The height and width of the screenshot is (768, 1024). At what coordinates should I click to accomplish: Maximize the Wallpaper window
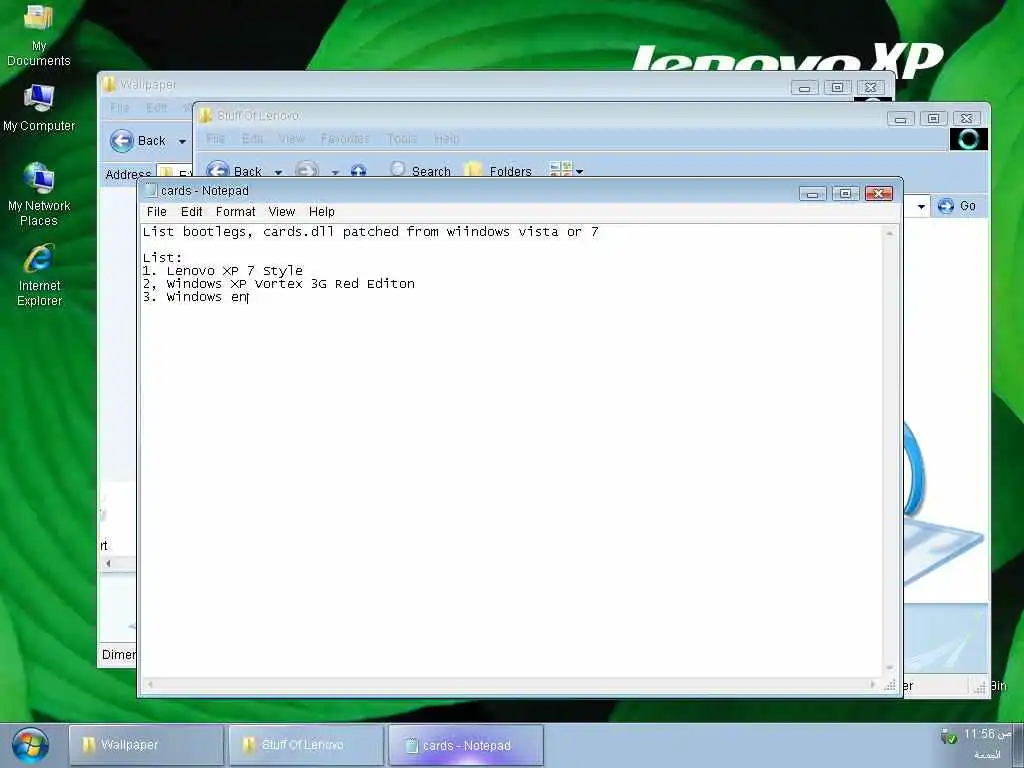coord(837,87)
